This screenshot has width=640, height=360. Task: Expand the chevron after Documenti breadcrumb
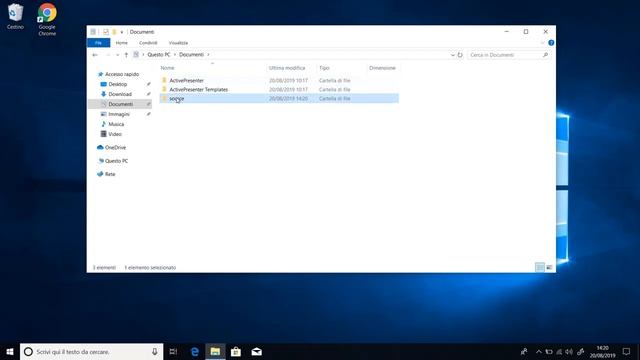click(x=208, y=55)
